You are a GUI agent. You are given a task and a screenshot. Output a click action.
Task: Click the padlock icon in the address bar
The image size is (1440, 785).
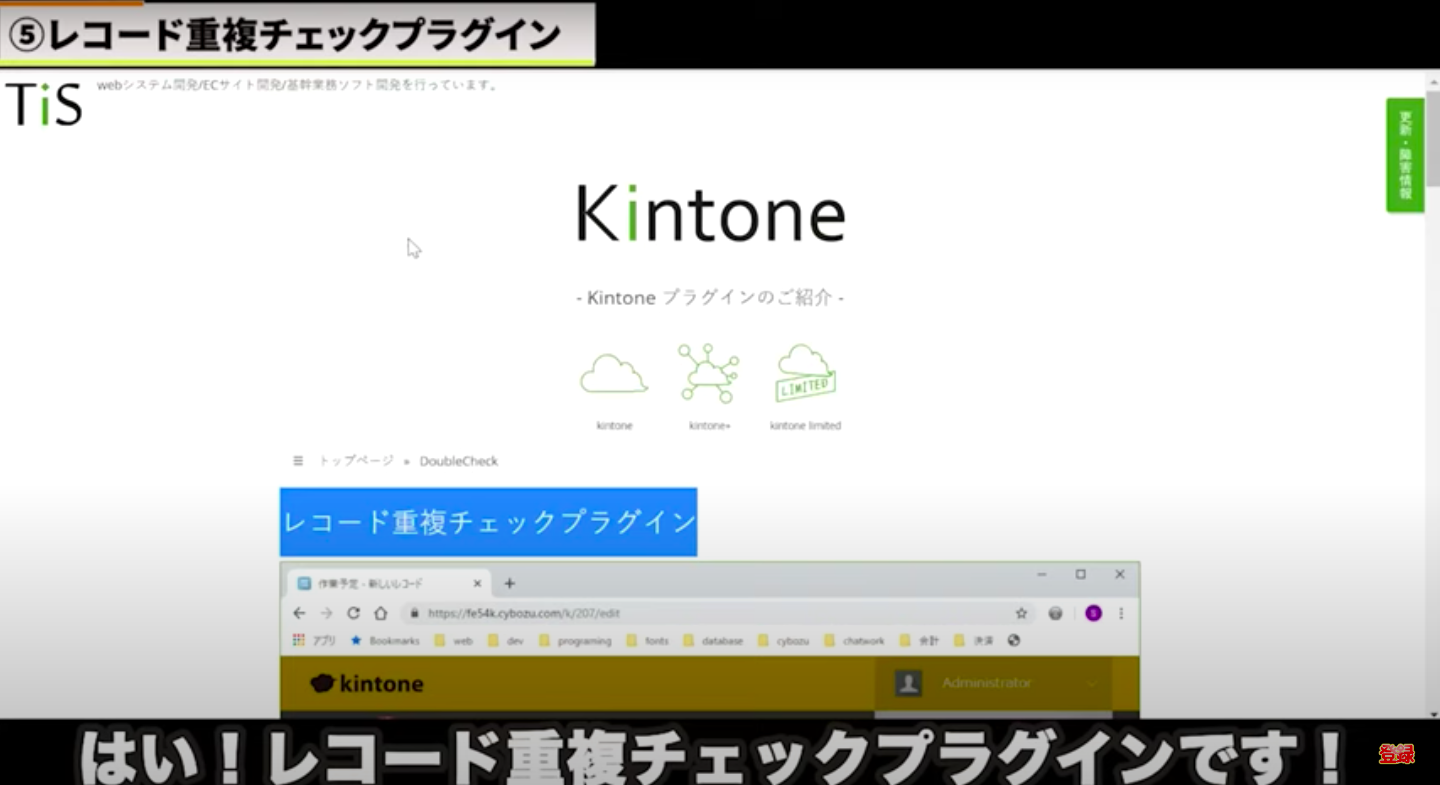414,613
